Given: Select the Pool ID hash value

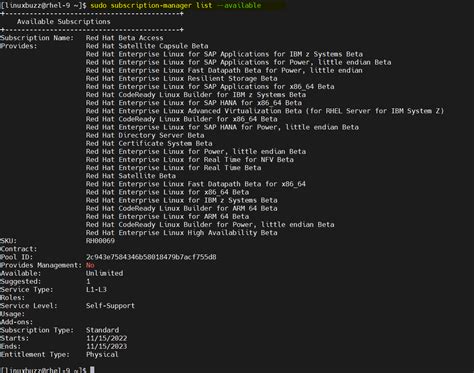Looking at the screenshot, I should tap(151, 257).
